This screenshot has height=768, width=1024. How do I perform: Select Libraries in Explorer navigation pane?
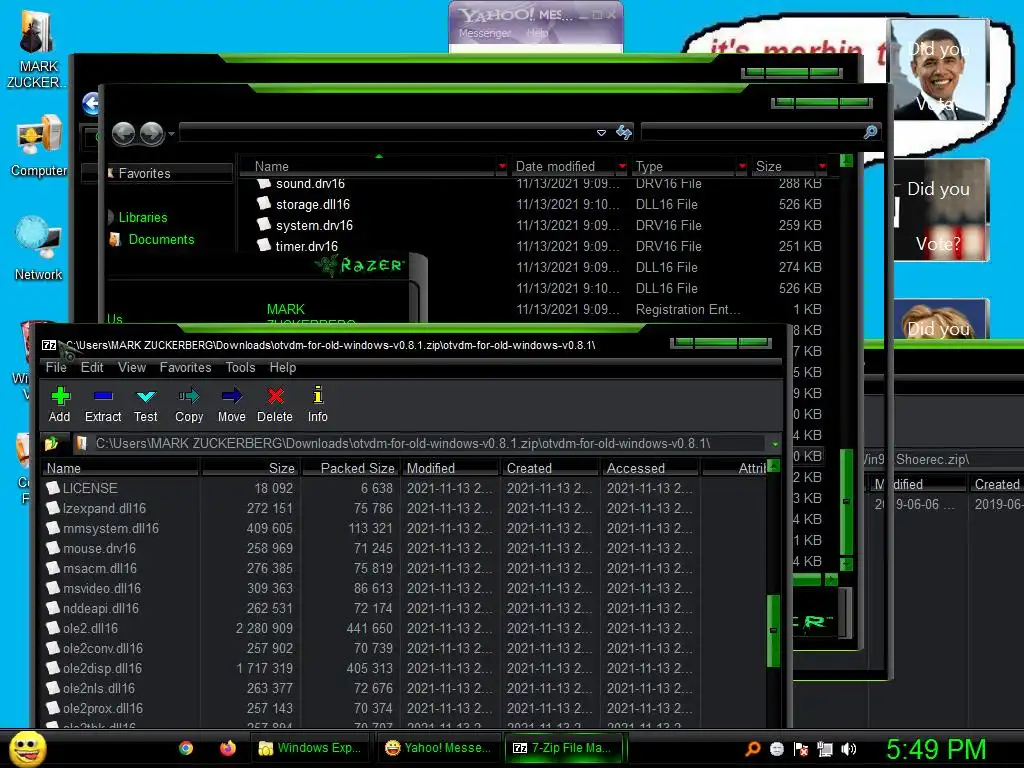click(x=143, y=217)
